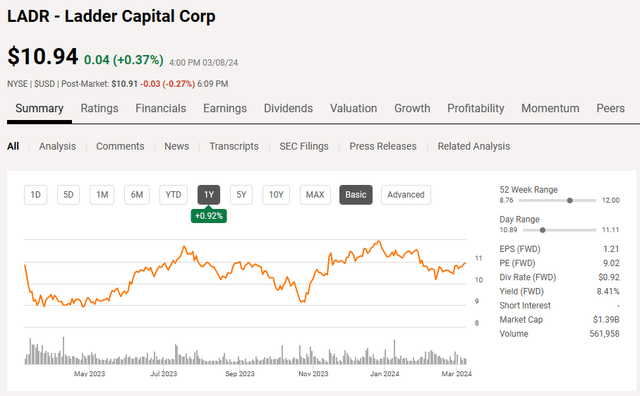The image size is (640, 396).
Task: Click the Jan 2024 axis label
Action: pyautogui.click(x=384, y=374)
